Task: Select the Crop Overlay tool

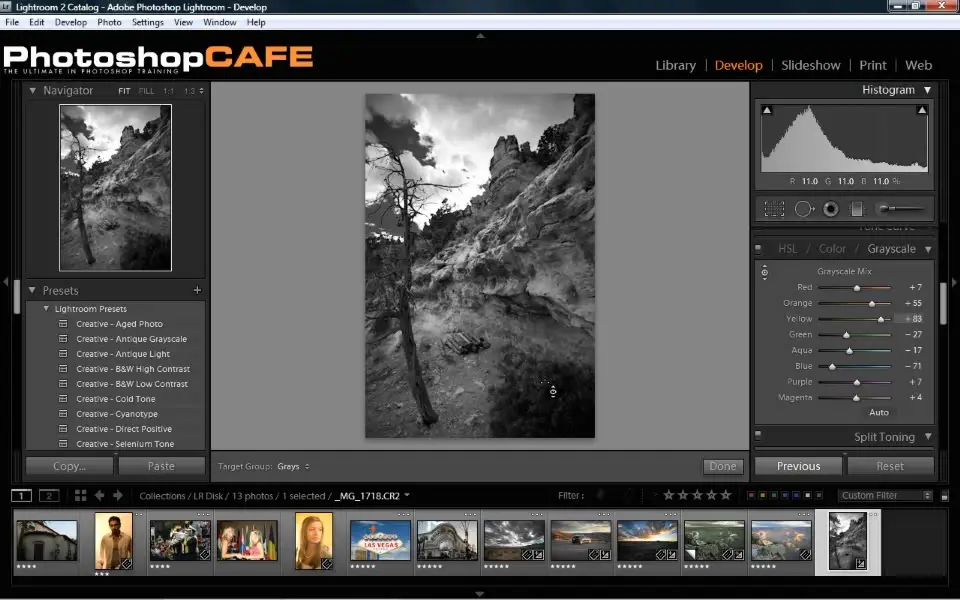Action: pos(774,209)
